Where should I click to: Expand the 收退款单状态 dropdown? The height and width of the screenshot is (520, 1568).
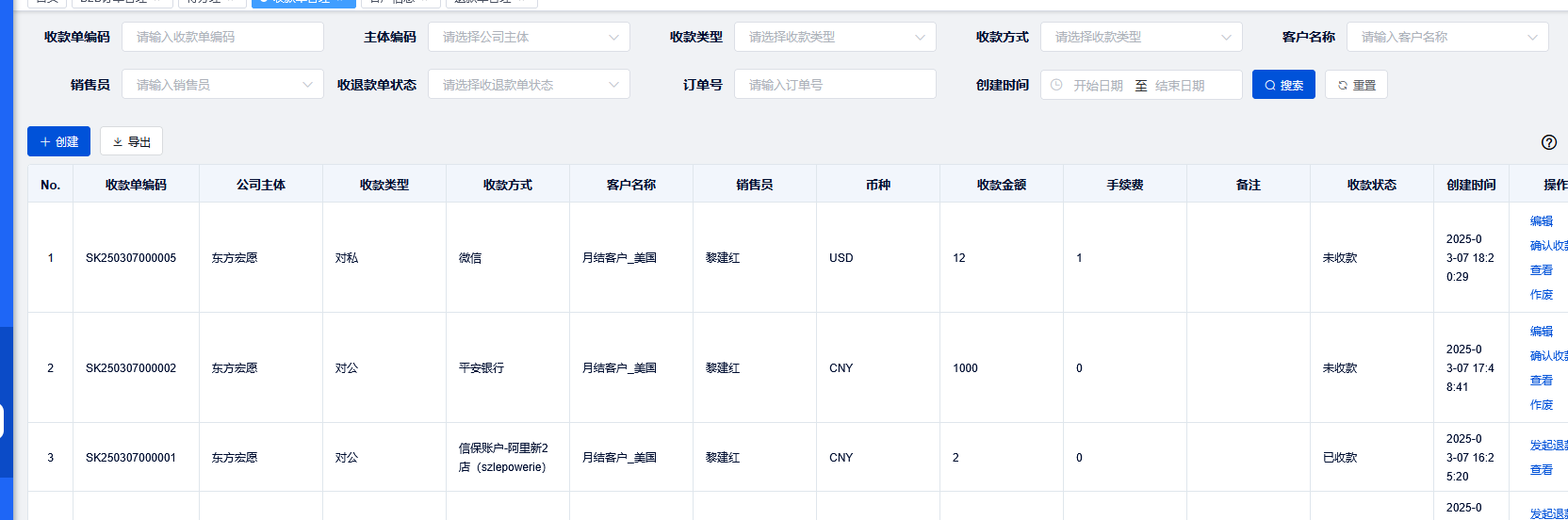pyautogui.click(x=528, y=85)
